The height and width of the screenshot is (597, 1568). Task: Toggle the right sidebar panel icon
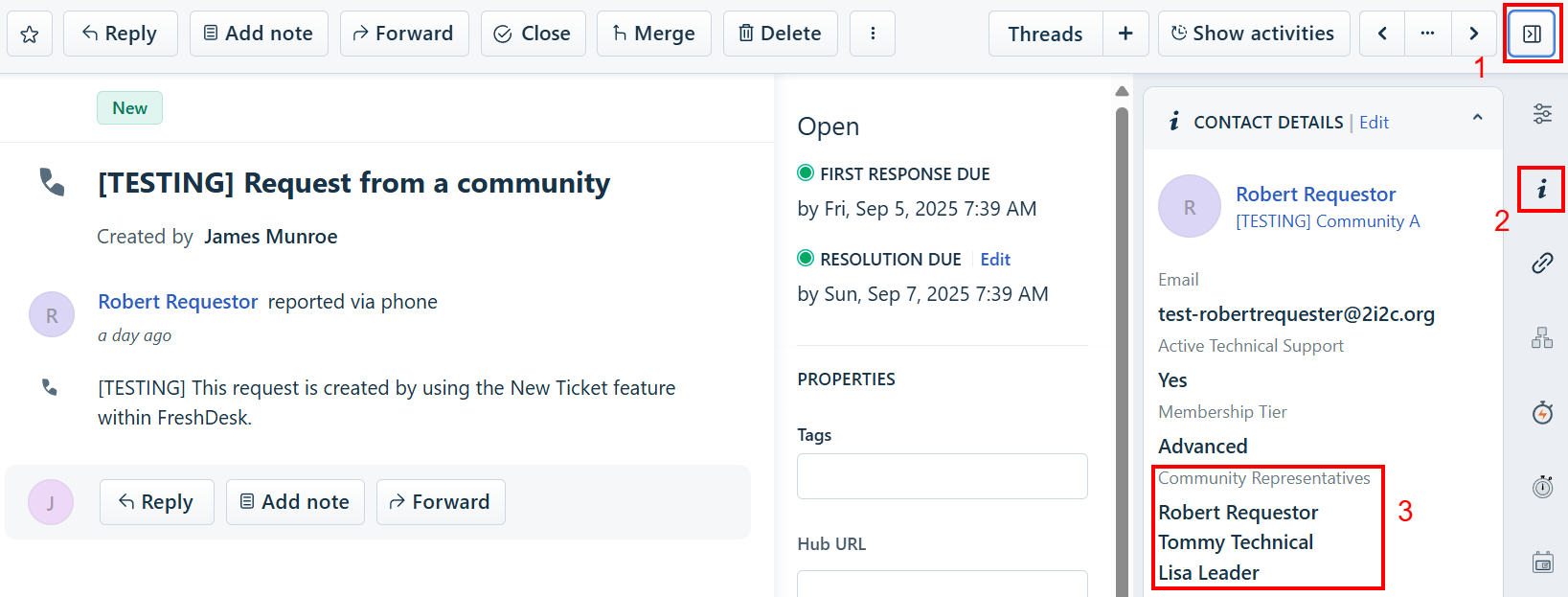(1532, 34)
